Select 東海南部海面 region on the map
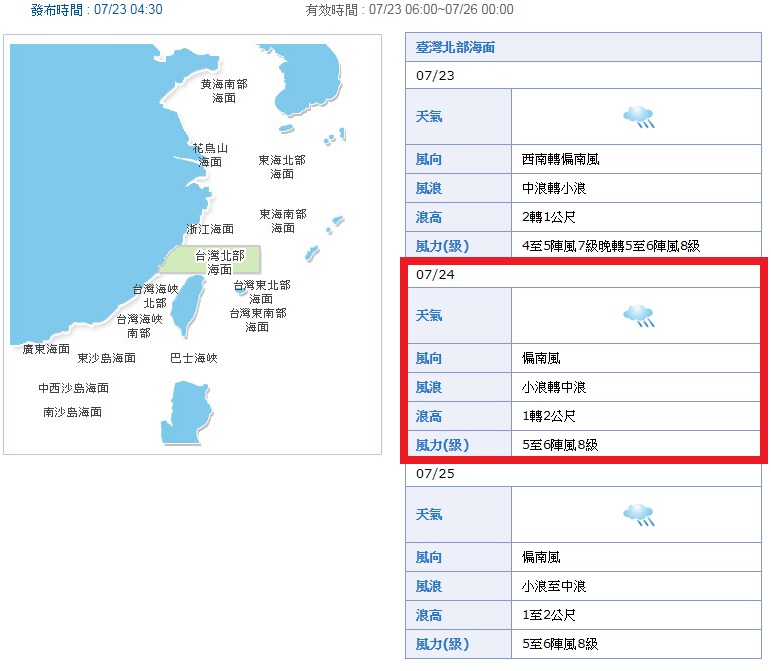The height and width of the screenshot is (671, 771). pos(283,221)
